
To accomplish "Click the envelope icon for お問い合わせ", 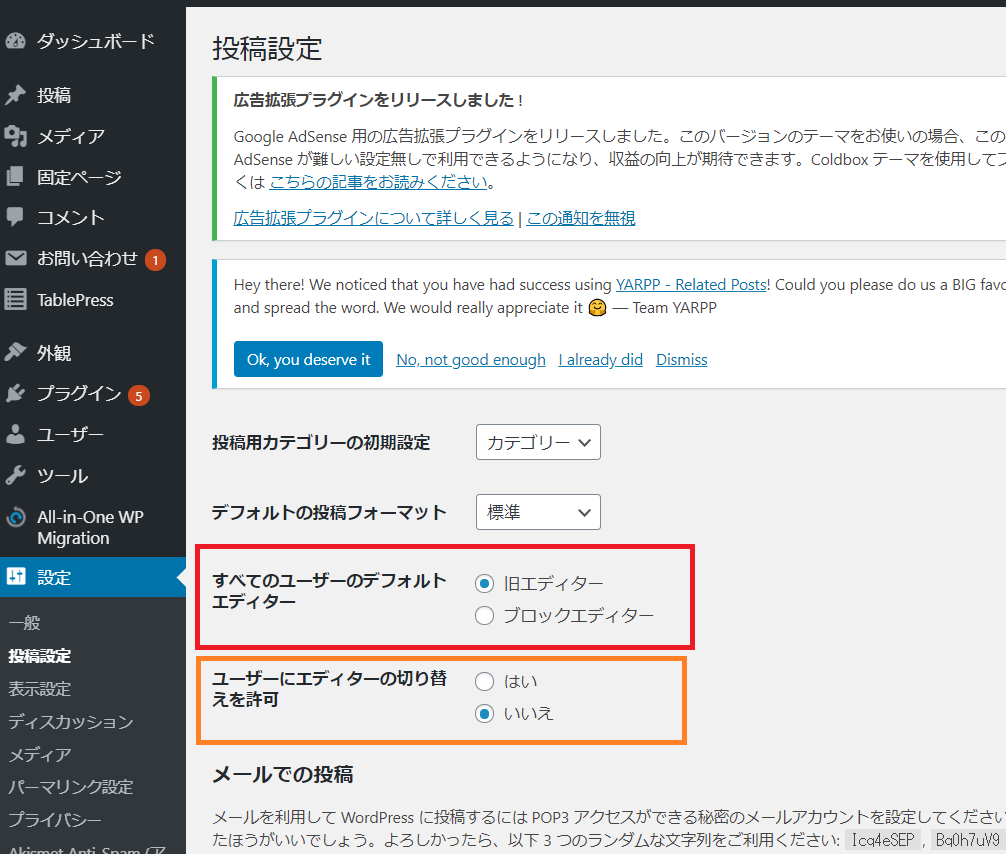I will pos(16,258).
